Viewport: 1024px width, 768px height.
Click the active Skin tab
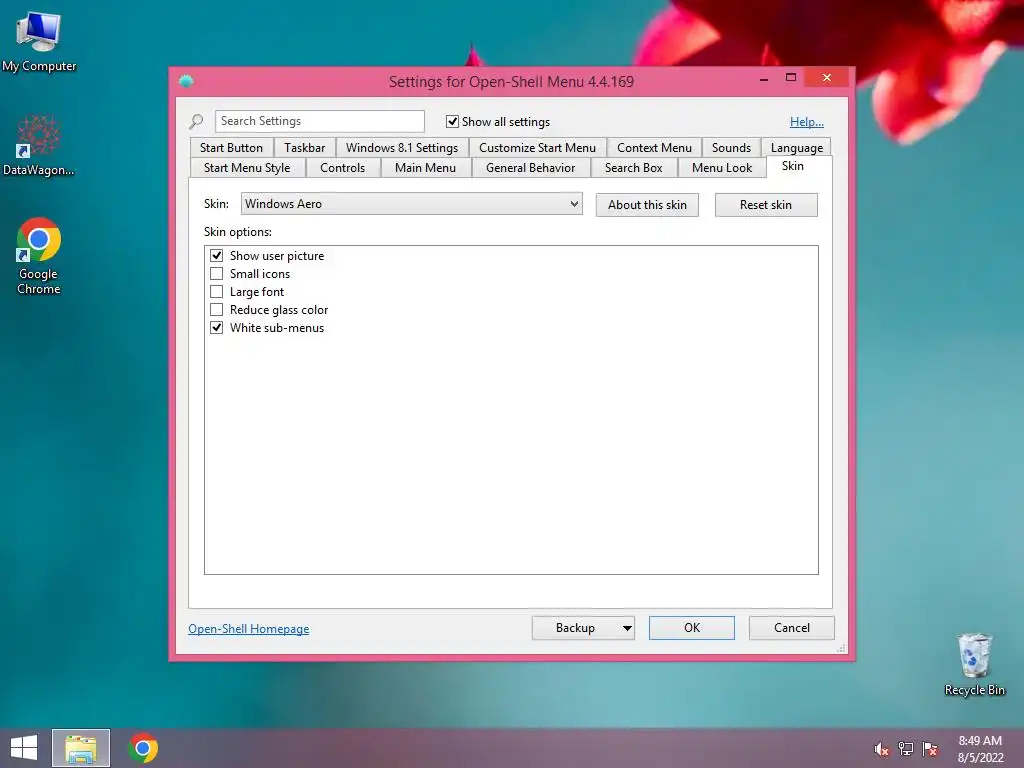(x=792, y=166)
